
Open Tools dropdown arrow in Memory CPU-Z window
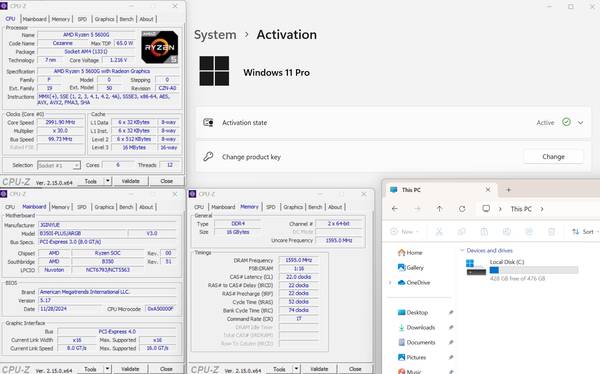tap(297, 369)
